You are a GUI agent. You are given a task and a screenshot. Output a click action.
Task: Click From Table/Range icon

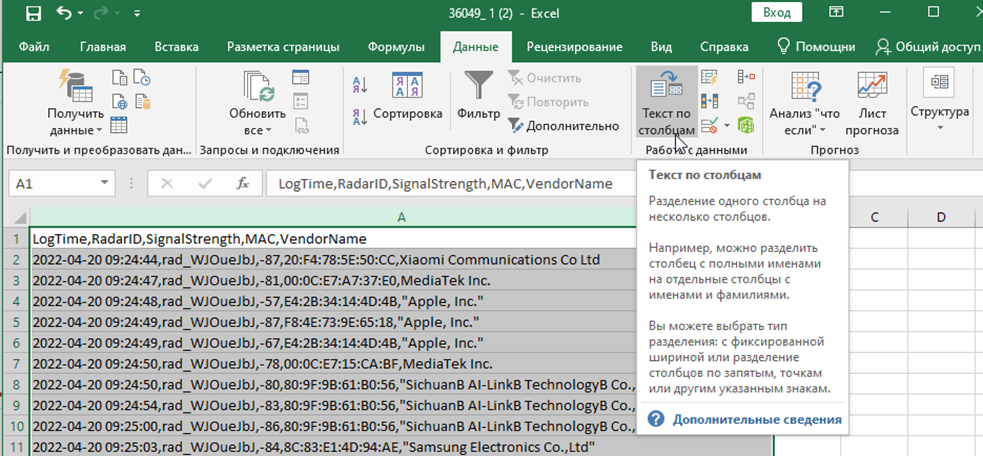(x=119, y=124)
